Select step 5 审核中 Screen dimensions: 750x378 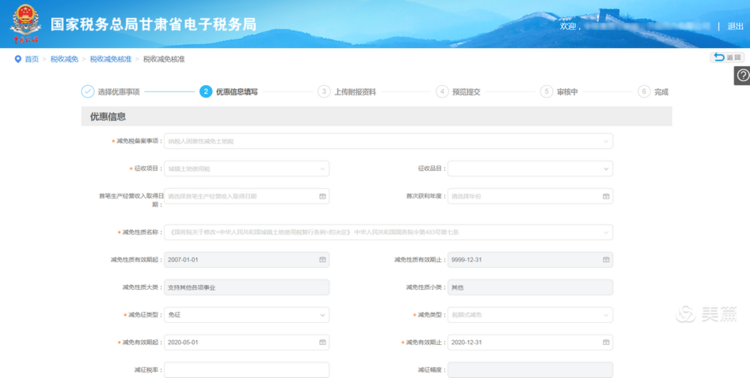coord(559,91)
